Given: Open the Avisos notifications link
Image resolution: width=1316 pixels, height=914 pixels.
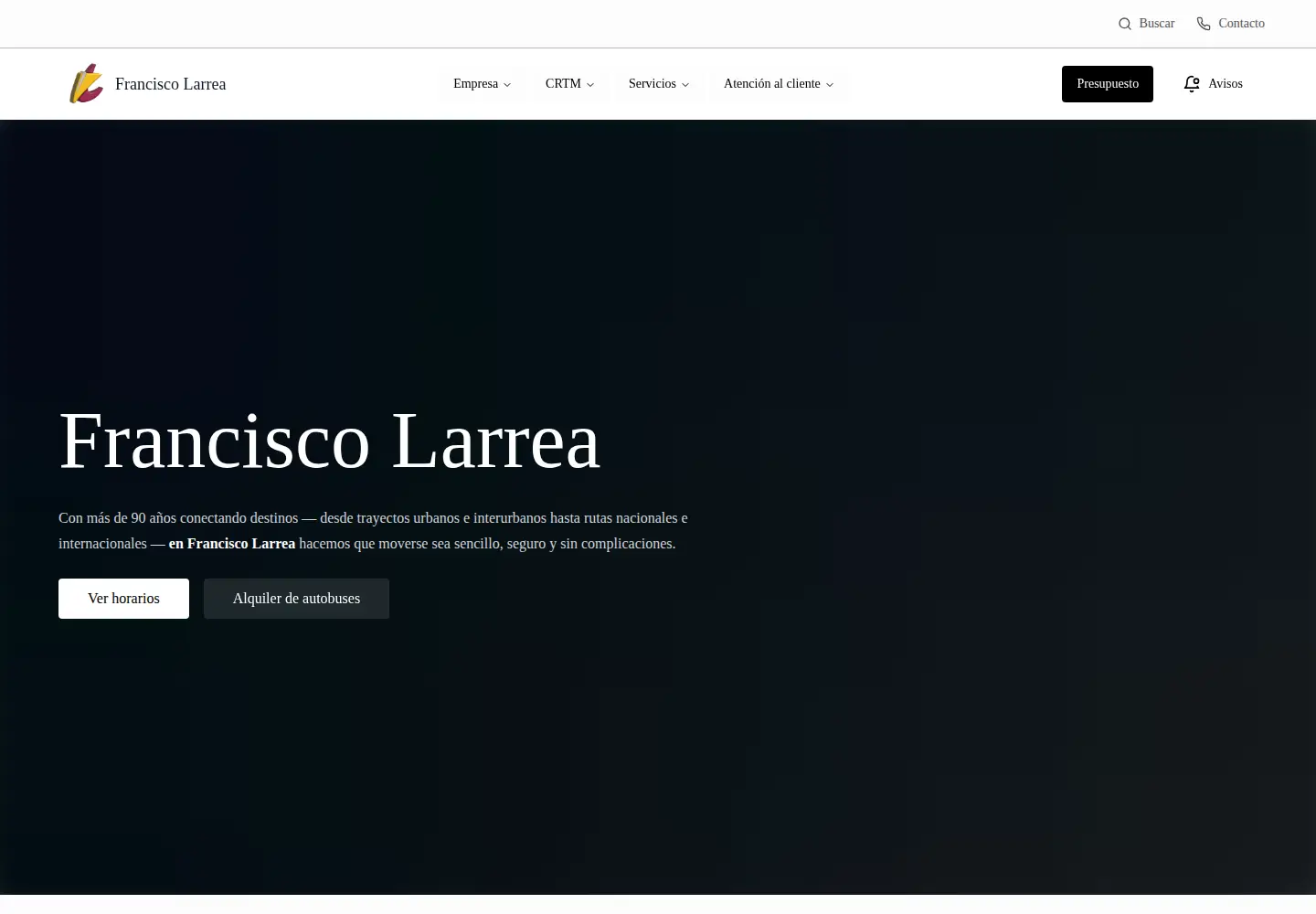Looking at the screenshot, I should [1213, 84].
